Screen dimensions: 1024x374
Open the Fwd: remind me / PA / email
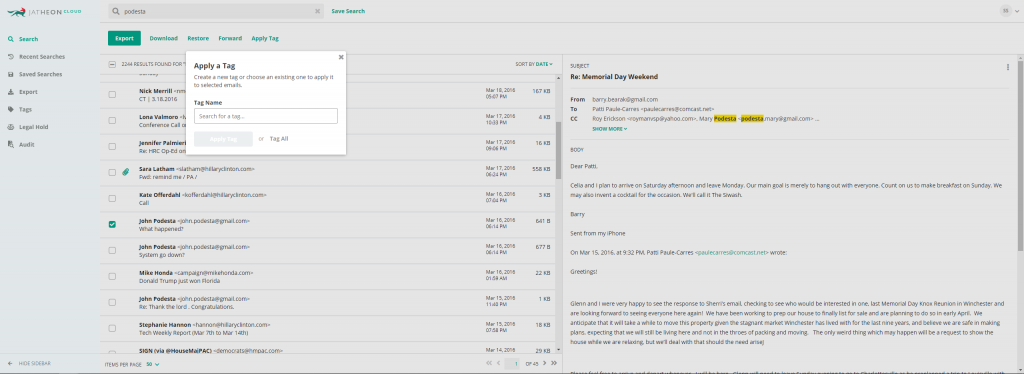(328, 172)
